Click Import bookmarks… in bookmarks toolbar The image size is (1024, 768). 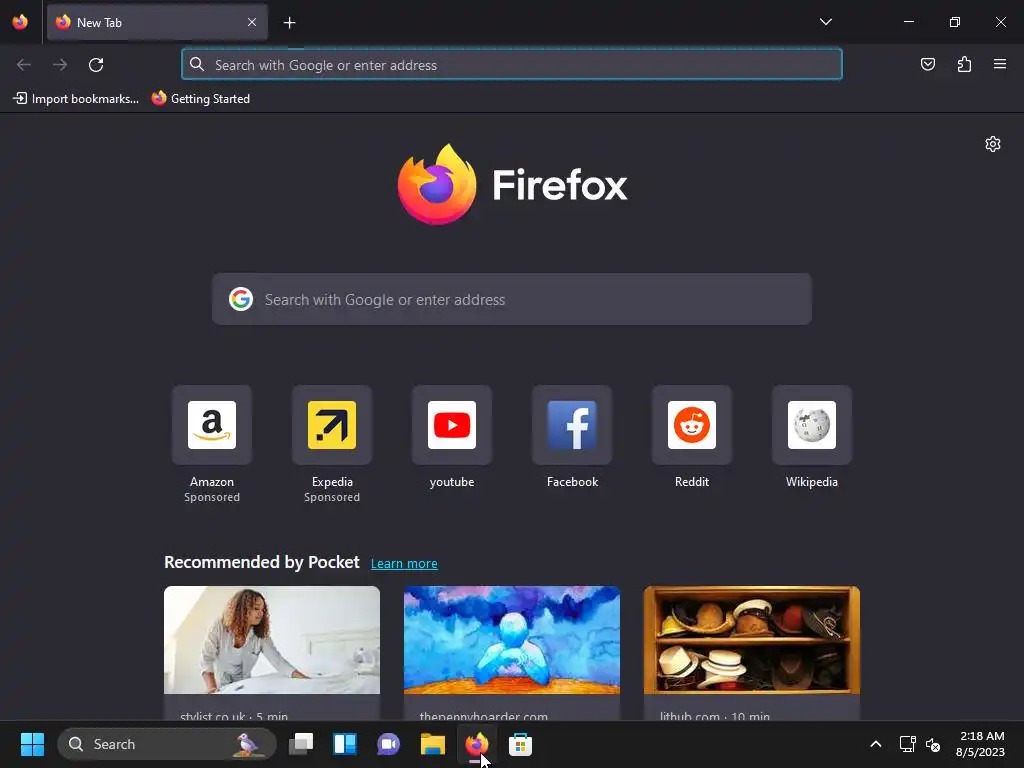(x=76, y=99)
